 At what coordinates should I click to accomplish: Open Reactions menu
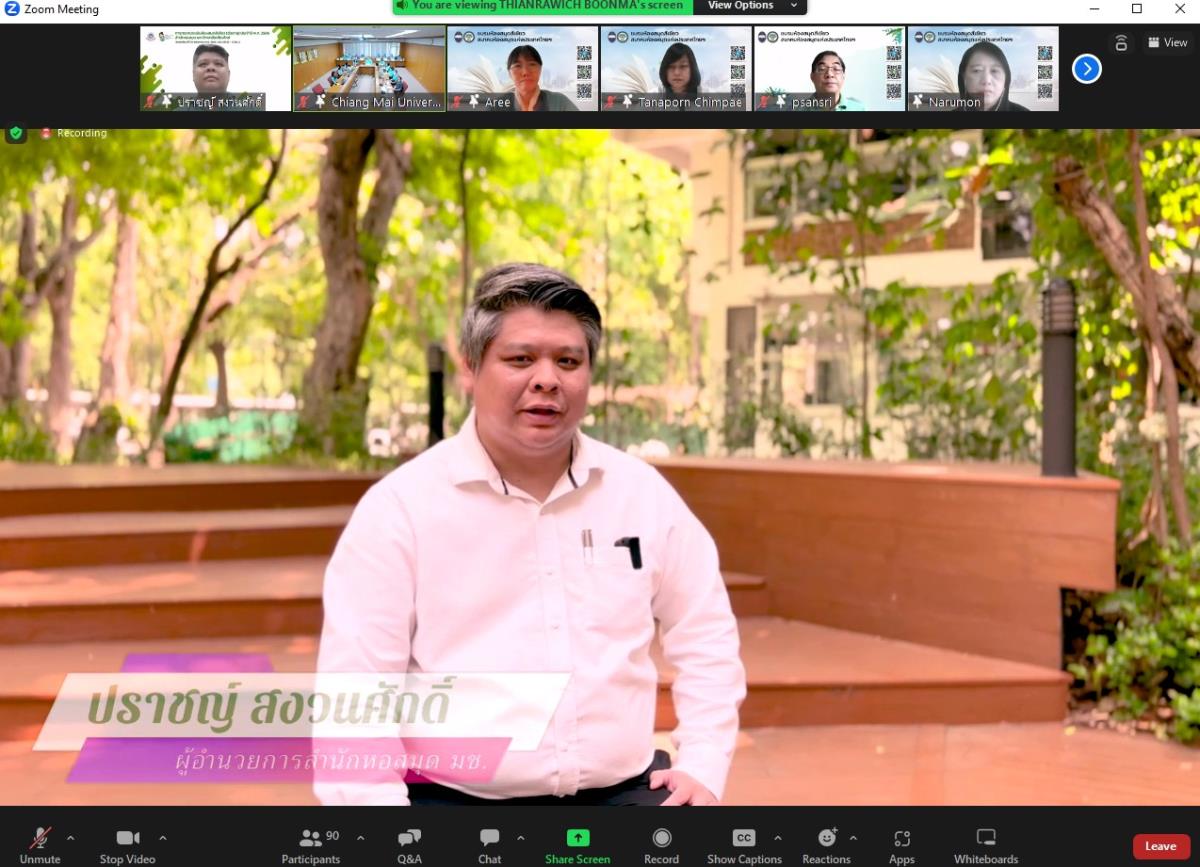pos(826,845)
